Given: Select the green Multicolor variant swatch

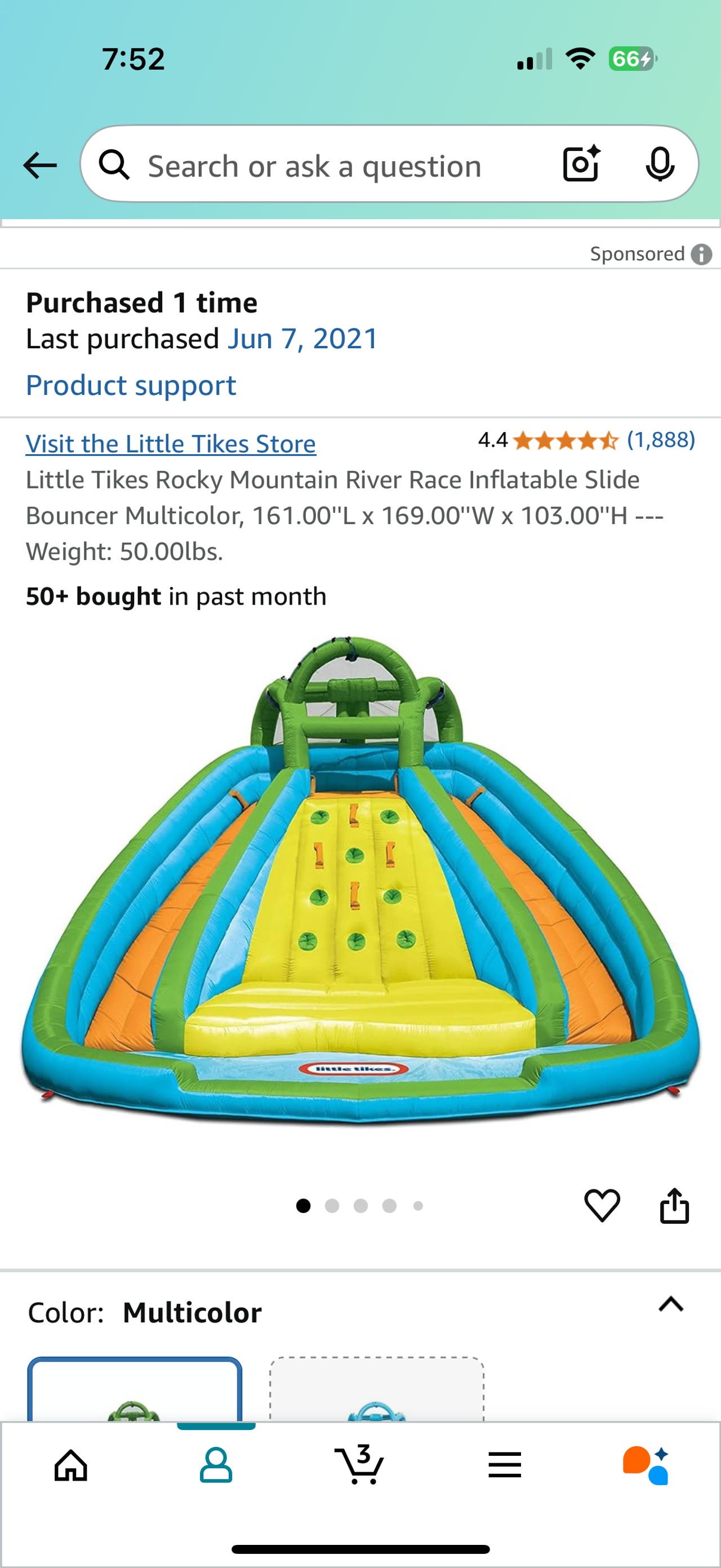Looking at the screenshot, I should pyautogui.click(x=135, y=1389).
